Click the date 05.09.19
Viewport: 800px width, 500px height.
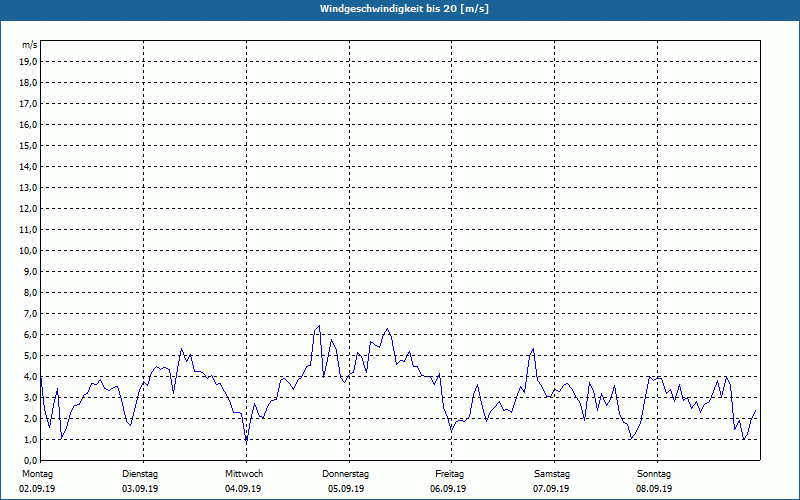[x=346, y=489]
